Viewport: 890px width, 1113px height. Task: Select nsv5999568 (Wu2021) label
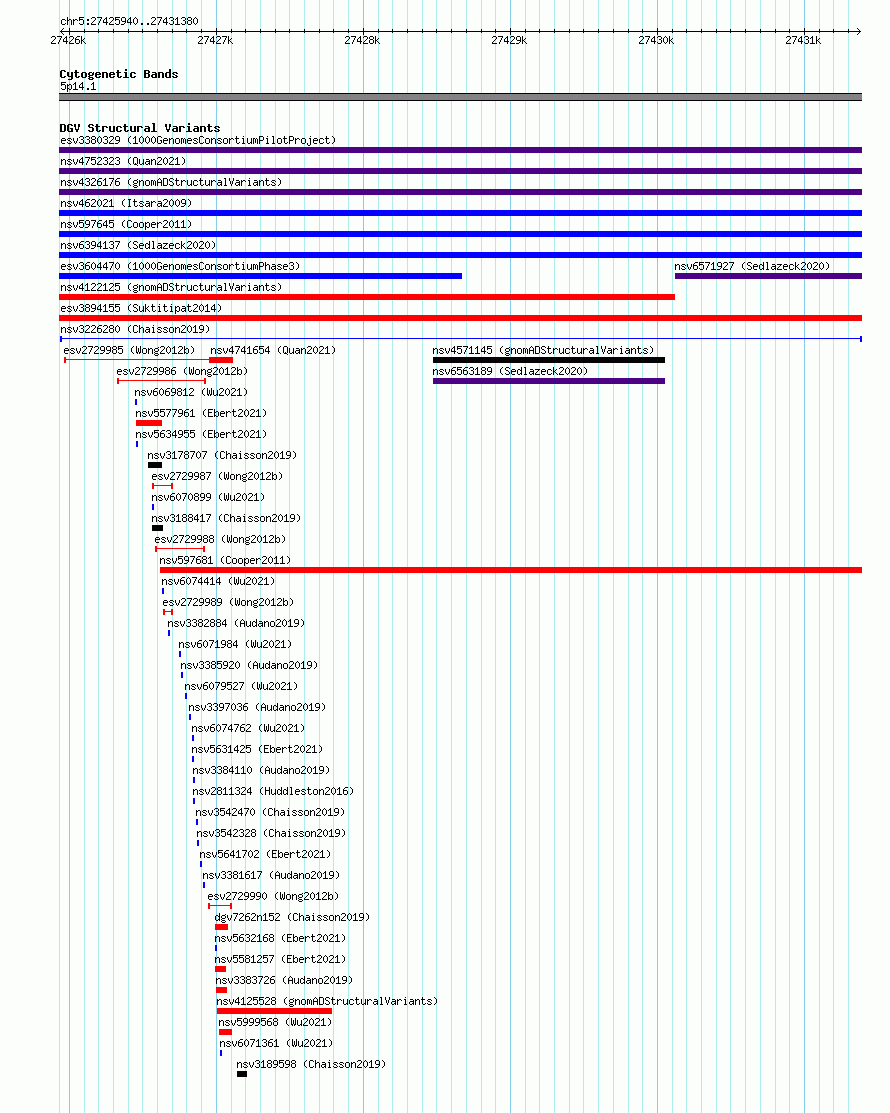[275, 1022]
